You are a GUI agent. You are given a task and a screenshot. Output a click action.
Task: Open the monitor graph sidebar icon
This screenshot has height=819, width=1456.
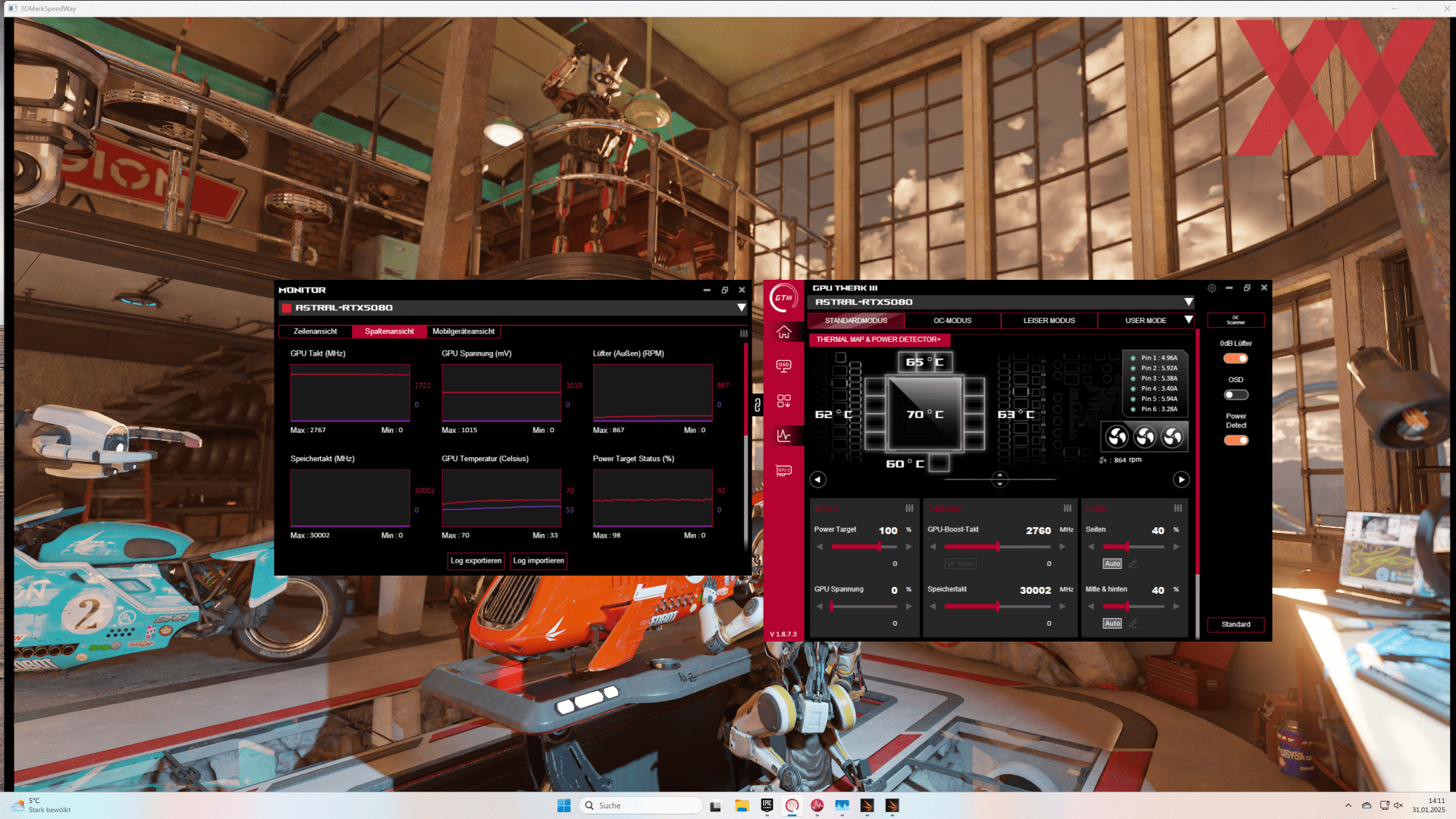783,436
